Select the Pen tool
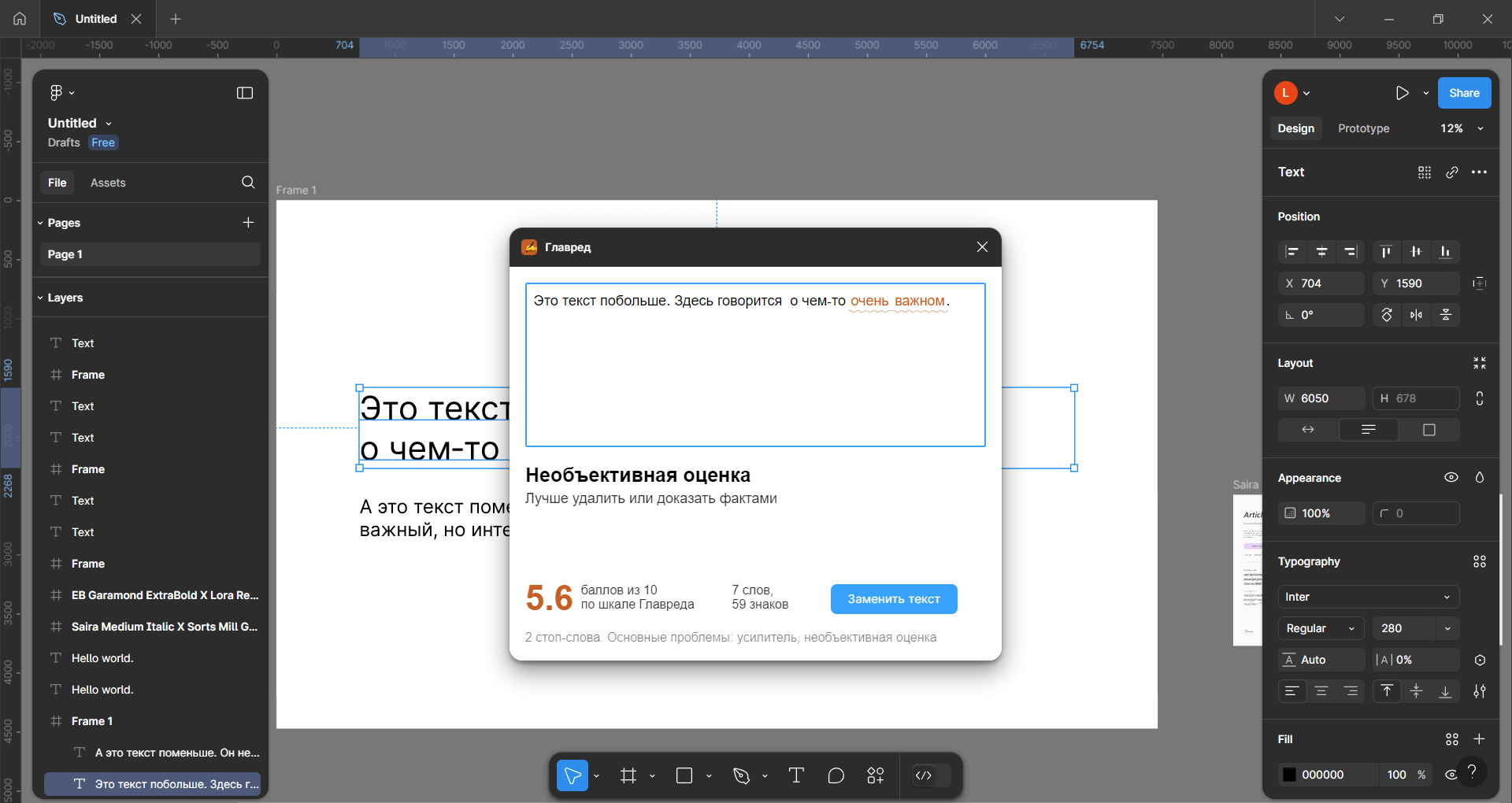The image size is (1512, 803). tap(741, 775)
